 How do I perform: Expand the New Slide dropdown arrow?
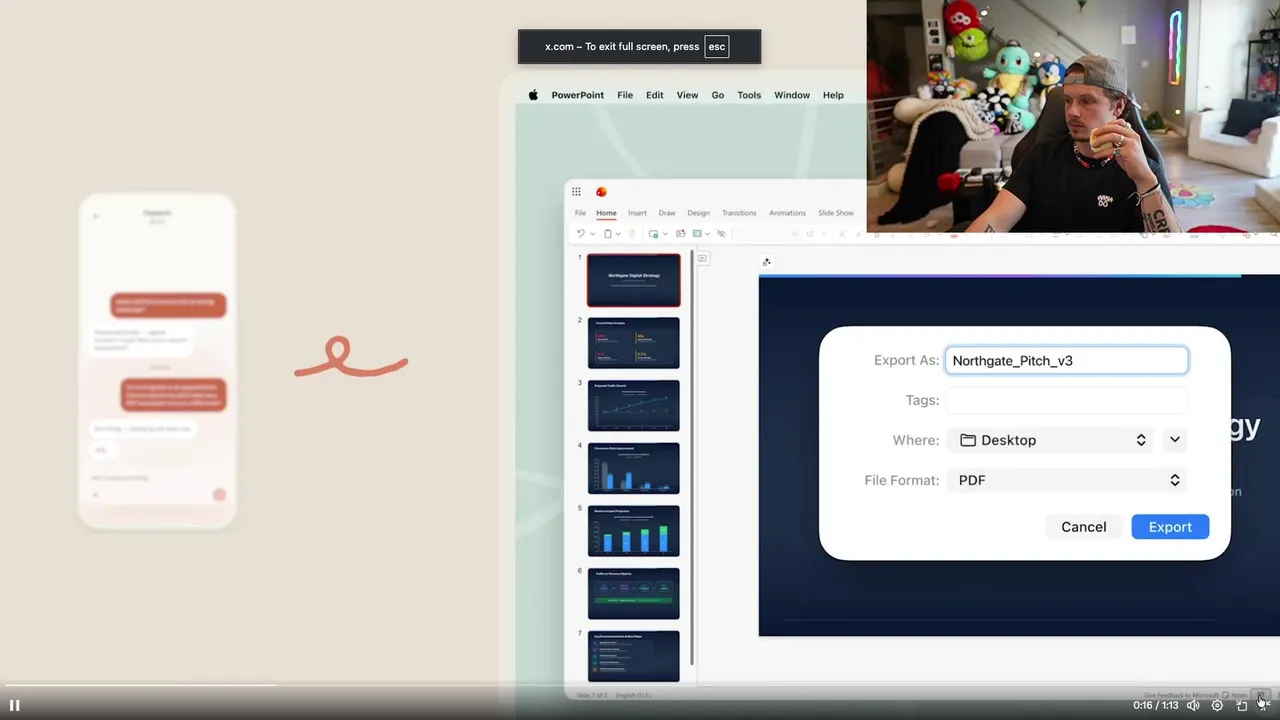click(x=664, y=234)
